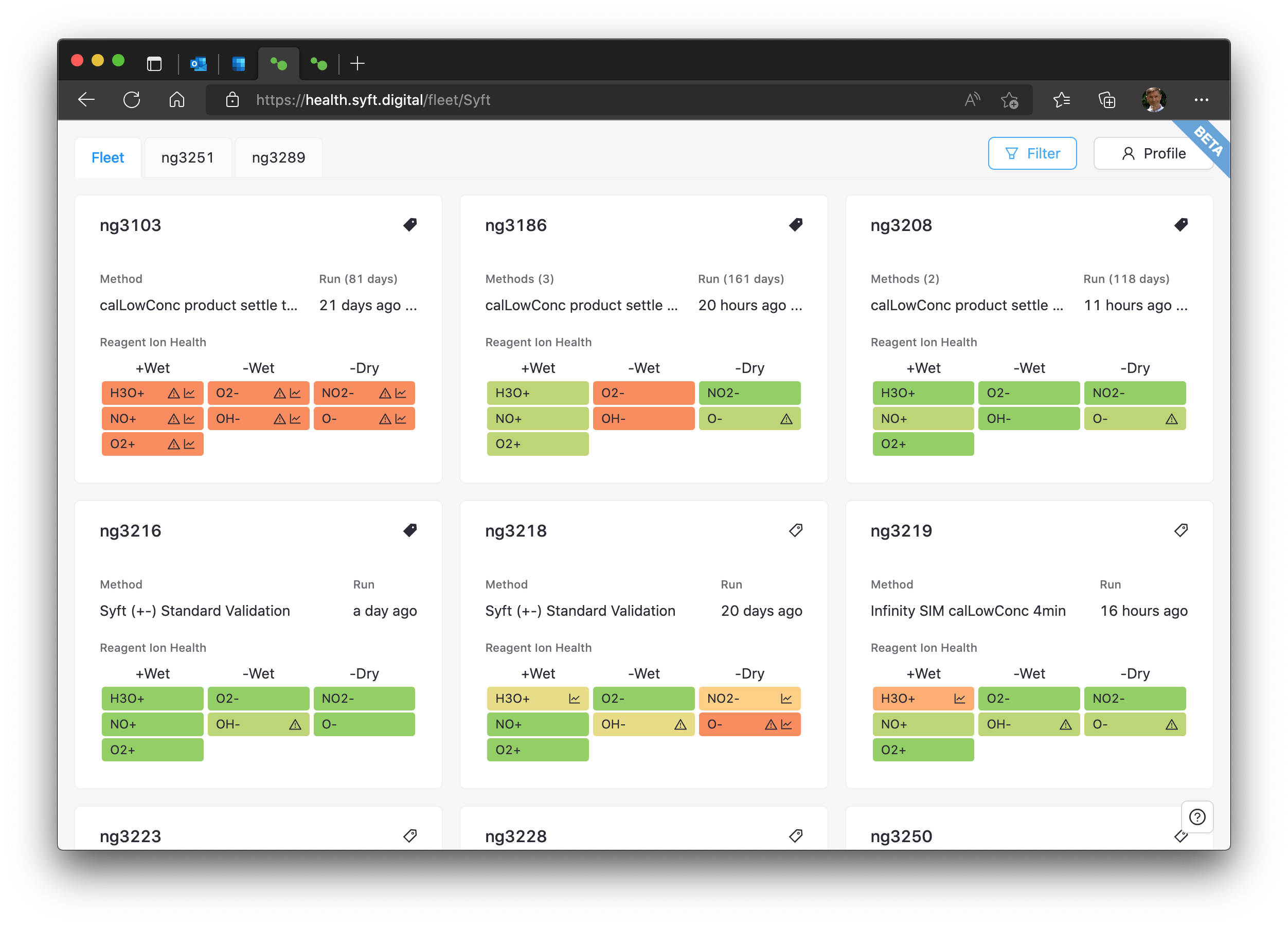Click "21 days ago ..." on ng3103

click(x=368, y=306)
